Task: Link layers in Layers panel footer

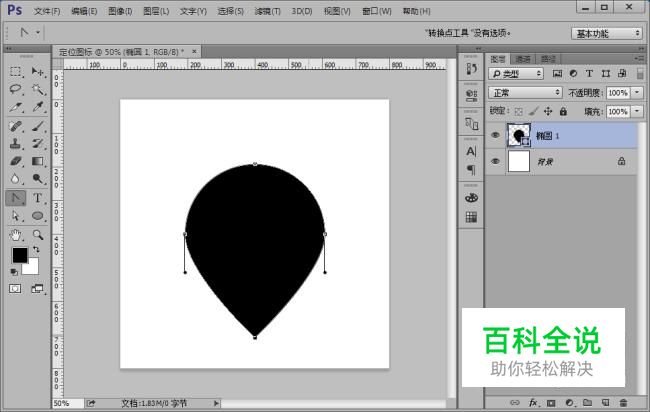Action: 514,402
